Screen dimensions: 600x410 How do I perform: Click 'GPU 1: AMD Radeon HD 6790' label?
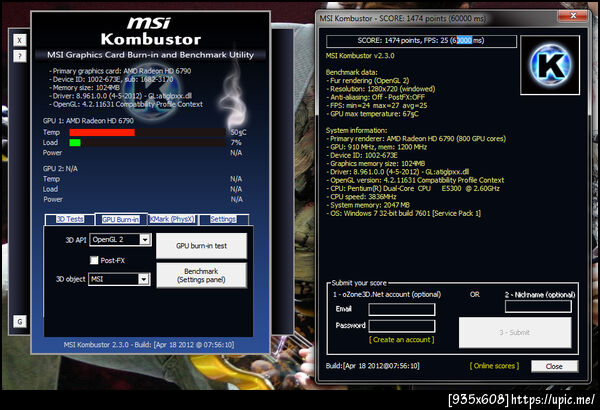tap(88, 121)
